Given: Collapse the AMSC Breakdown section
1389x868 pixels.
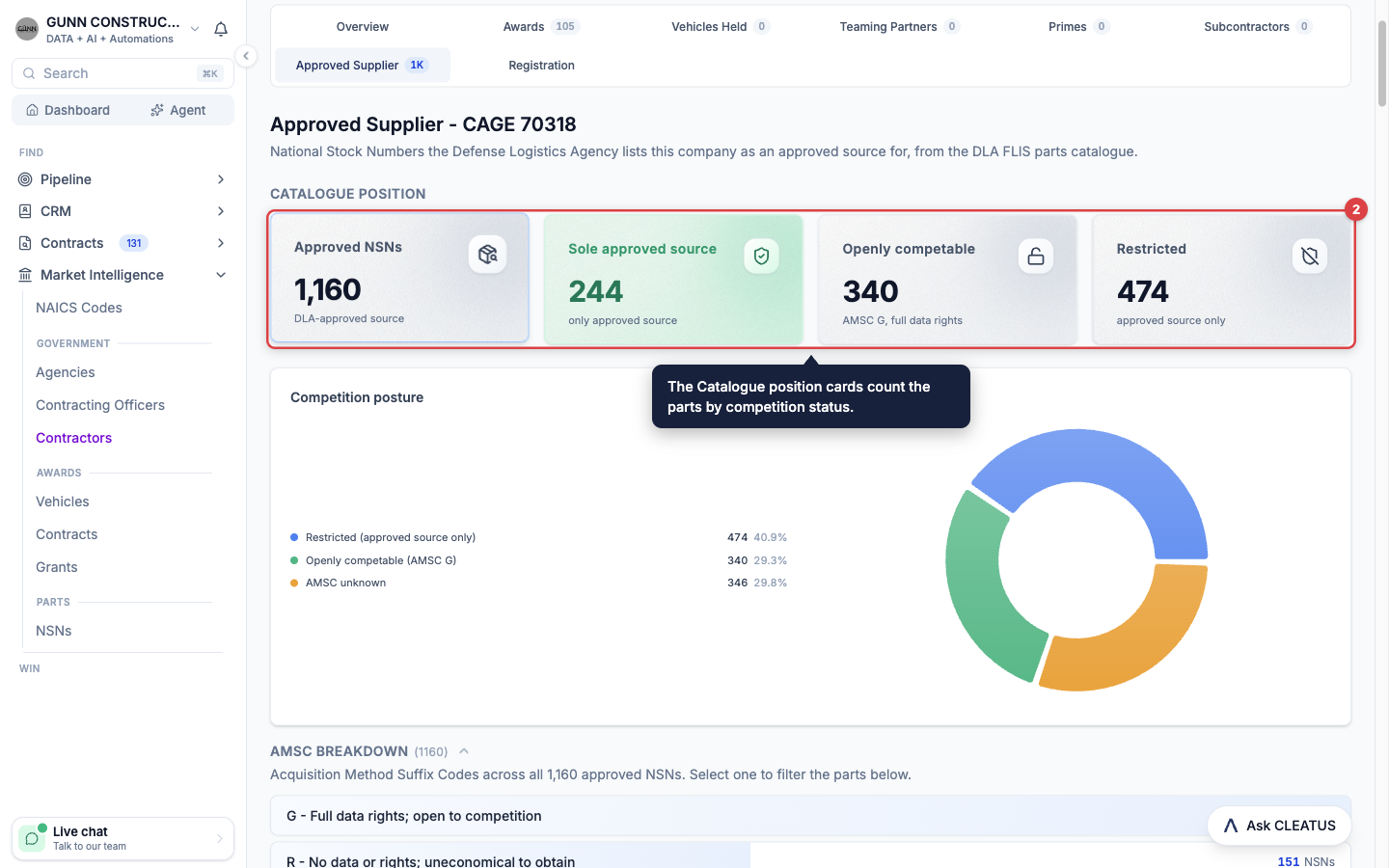Looking at the screenshot, I should tap(464, 751).
